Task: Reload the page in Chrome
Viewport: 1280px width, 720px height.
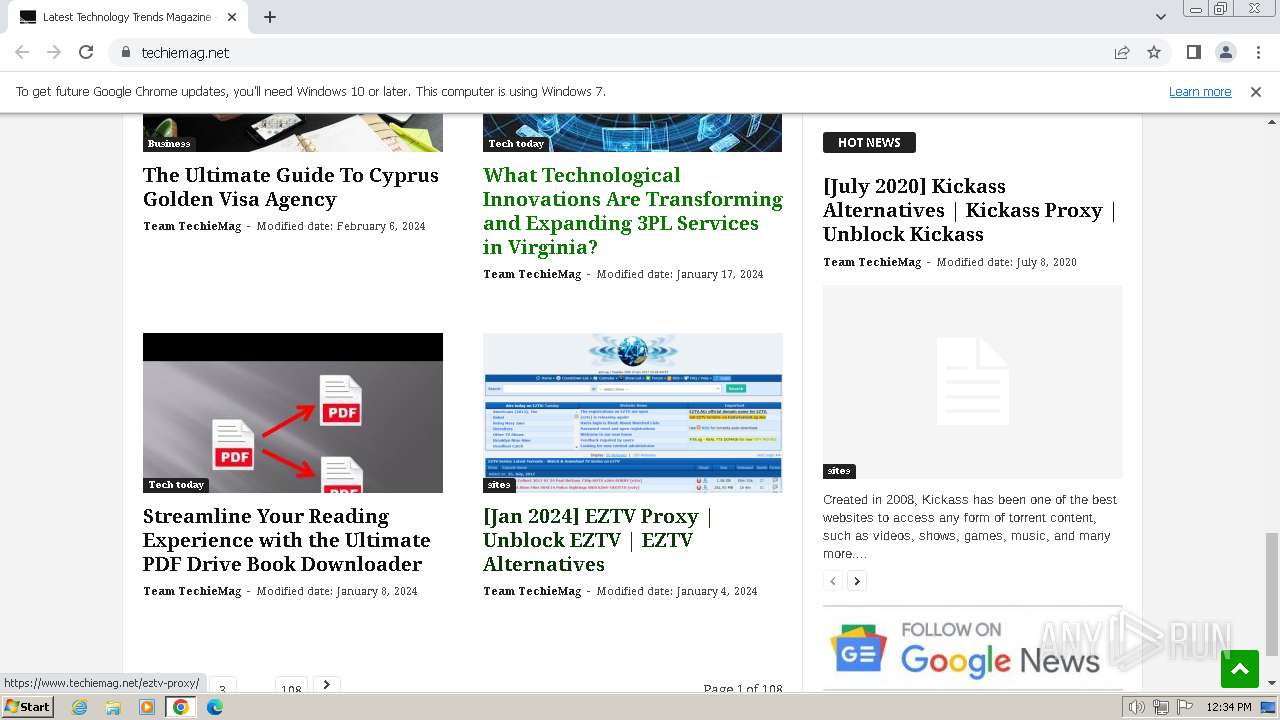Action: pyautogui.click(x=86, y=52)
